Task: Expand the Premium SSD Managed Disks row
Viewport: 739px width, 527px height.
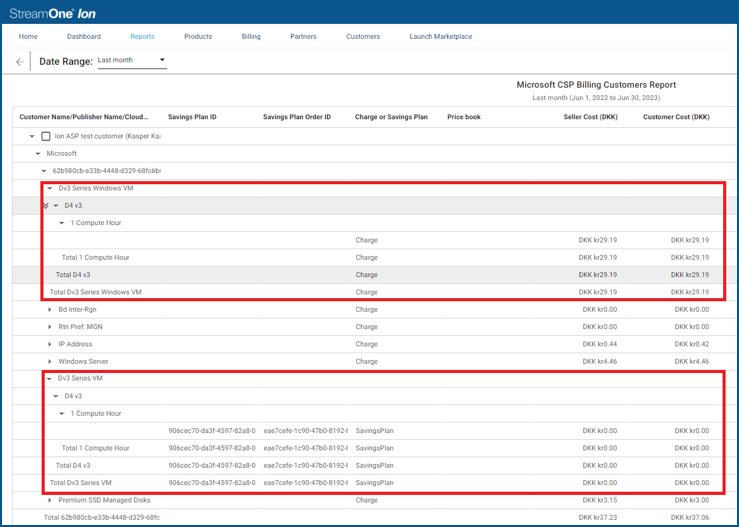Action: coord(50,500)
